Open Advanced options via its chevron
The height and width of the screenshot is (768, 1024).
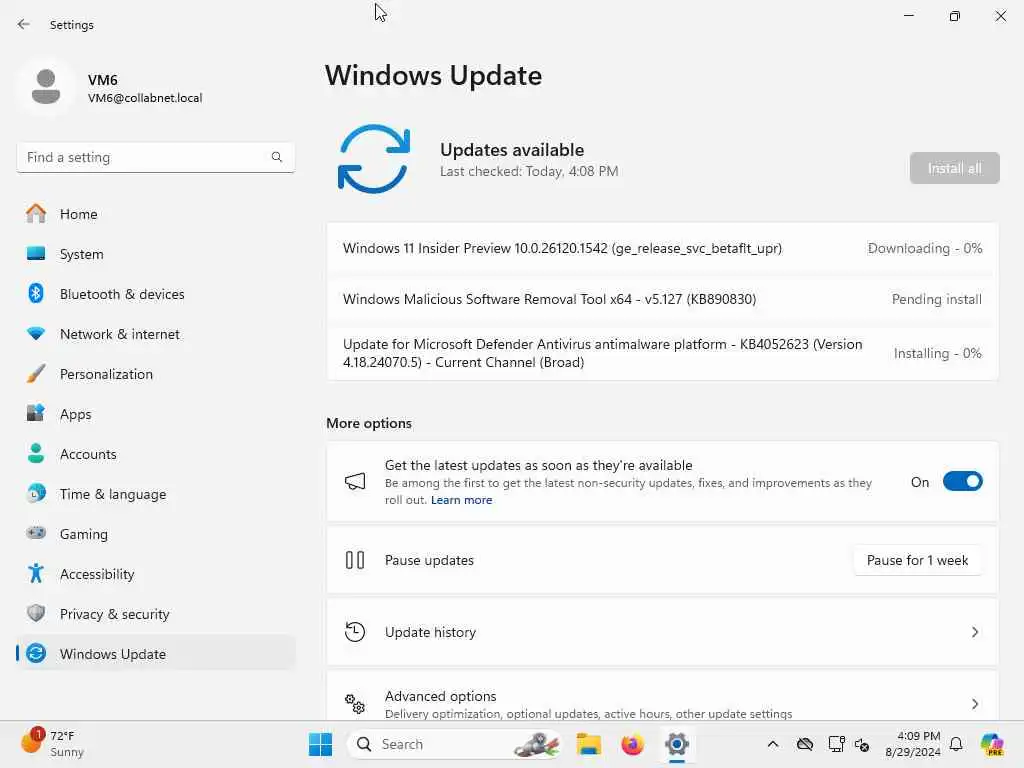click(x=974, y=704)
